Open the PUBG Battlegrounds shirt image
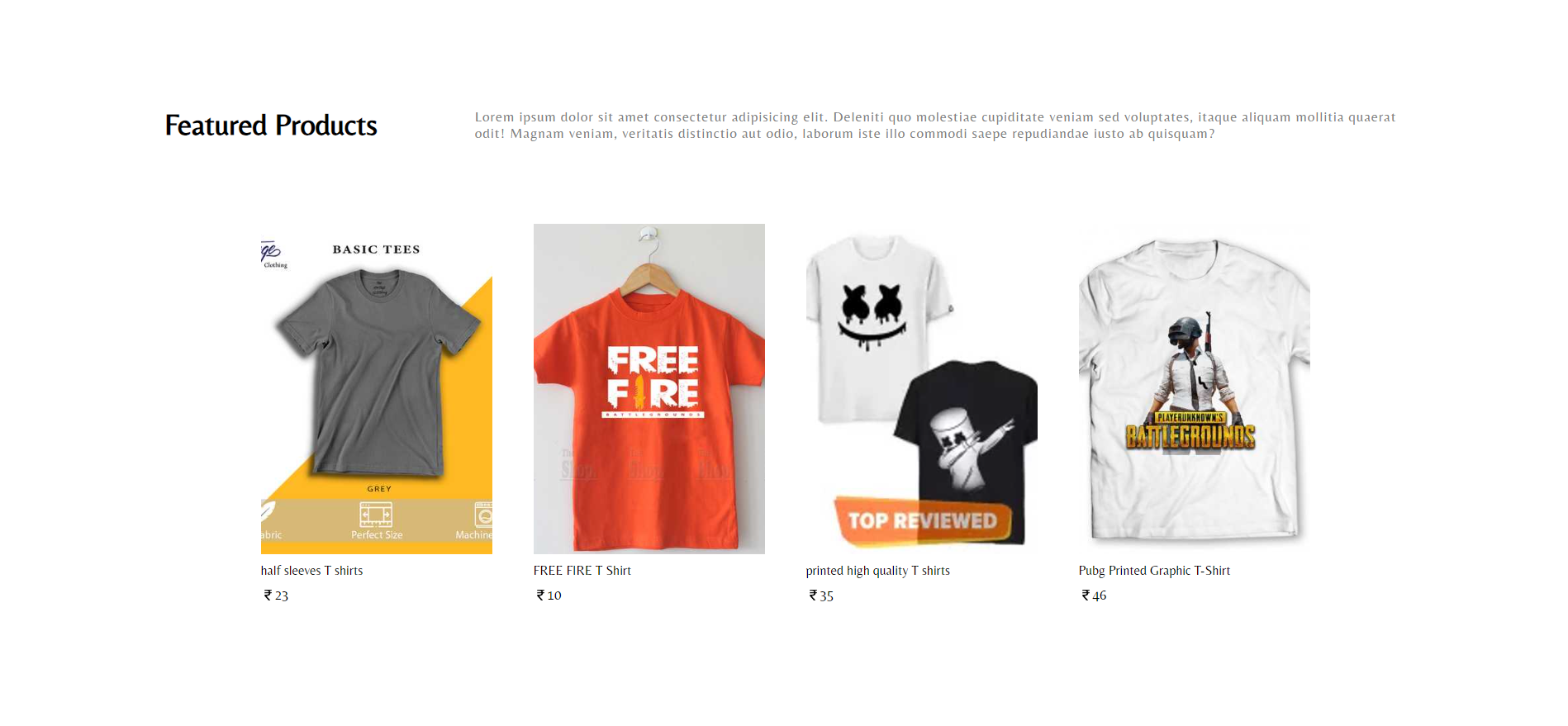Image resolution: width=1568 pixels, height=726 pixels. (x=1195, y=389)
